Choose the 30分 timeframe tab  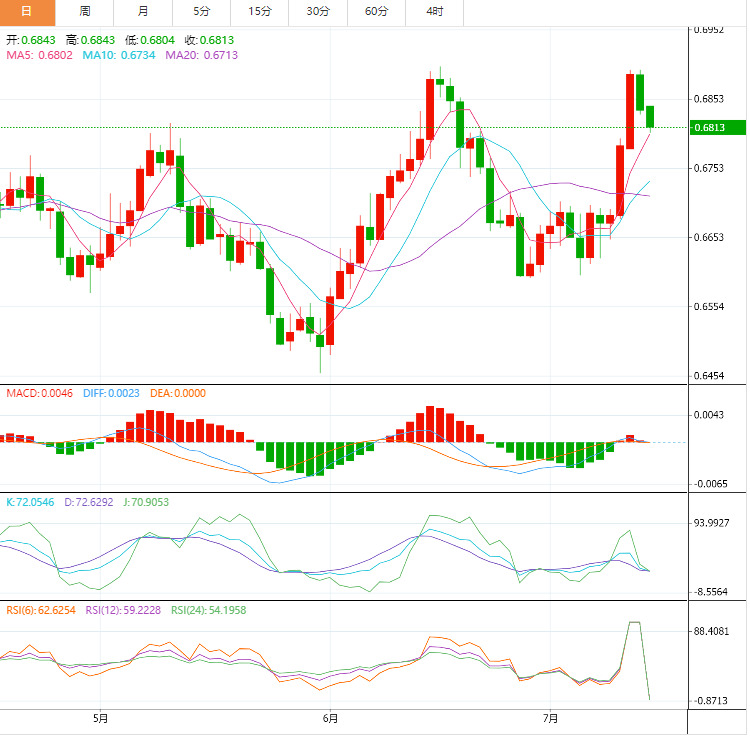point(318,12)
